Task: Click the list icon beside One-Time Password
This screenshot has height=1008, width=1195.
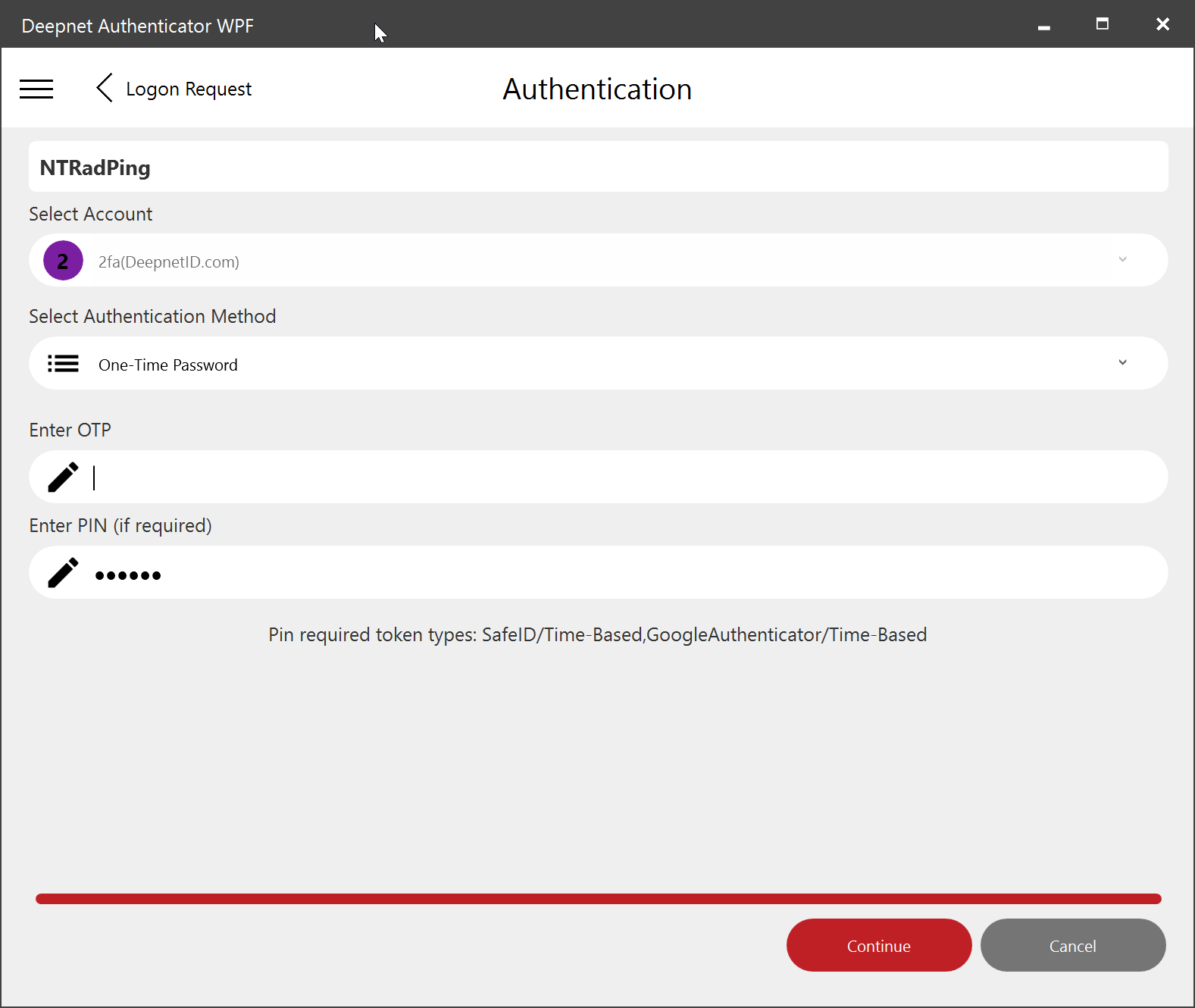Action: (x=63, y=364)
